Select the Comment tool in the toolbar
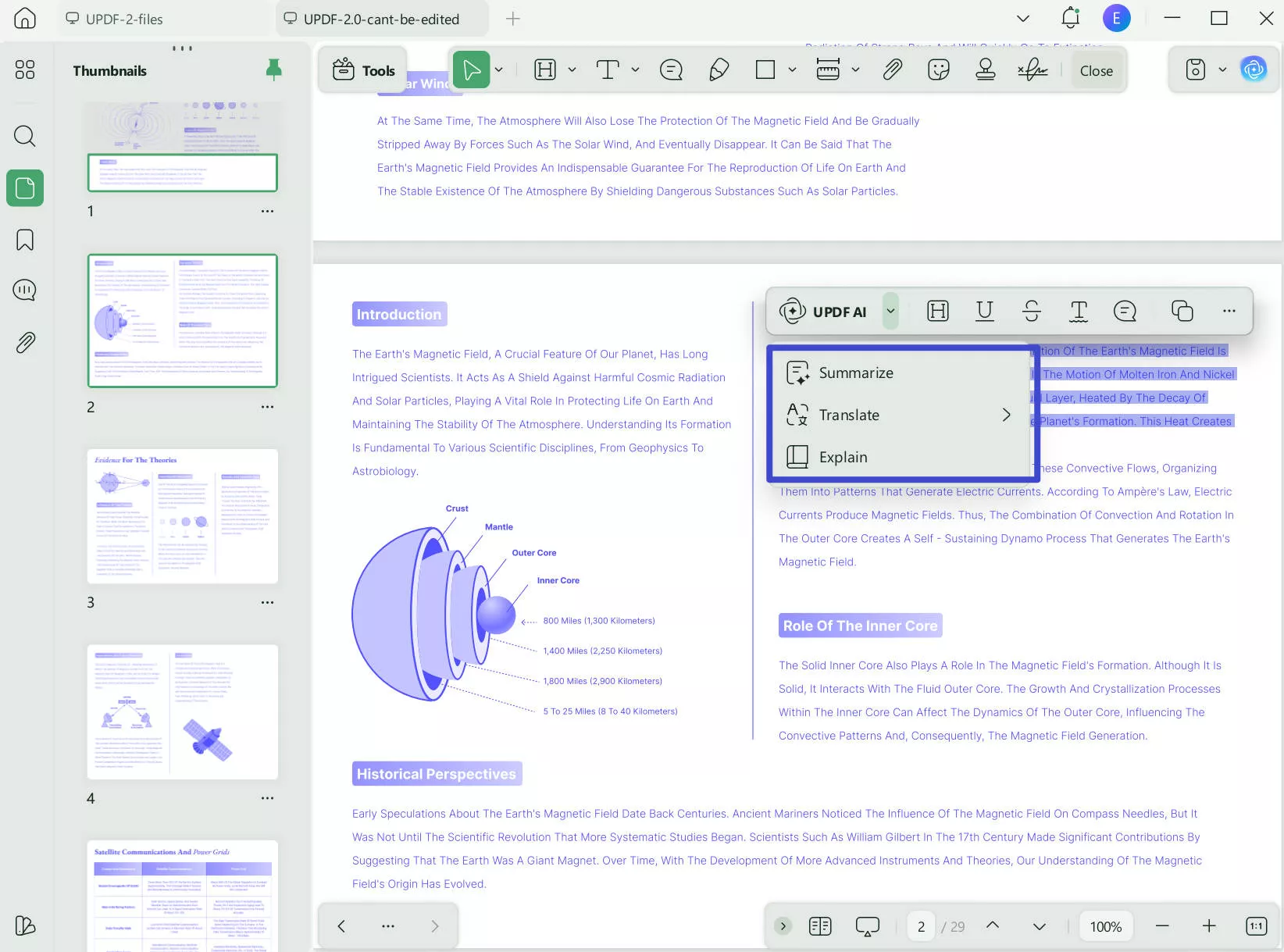This screenshot has height=952, width=1284. (670, 70)
